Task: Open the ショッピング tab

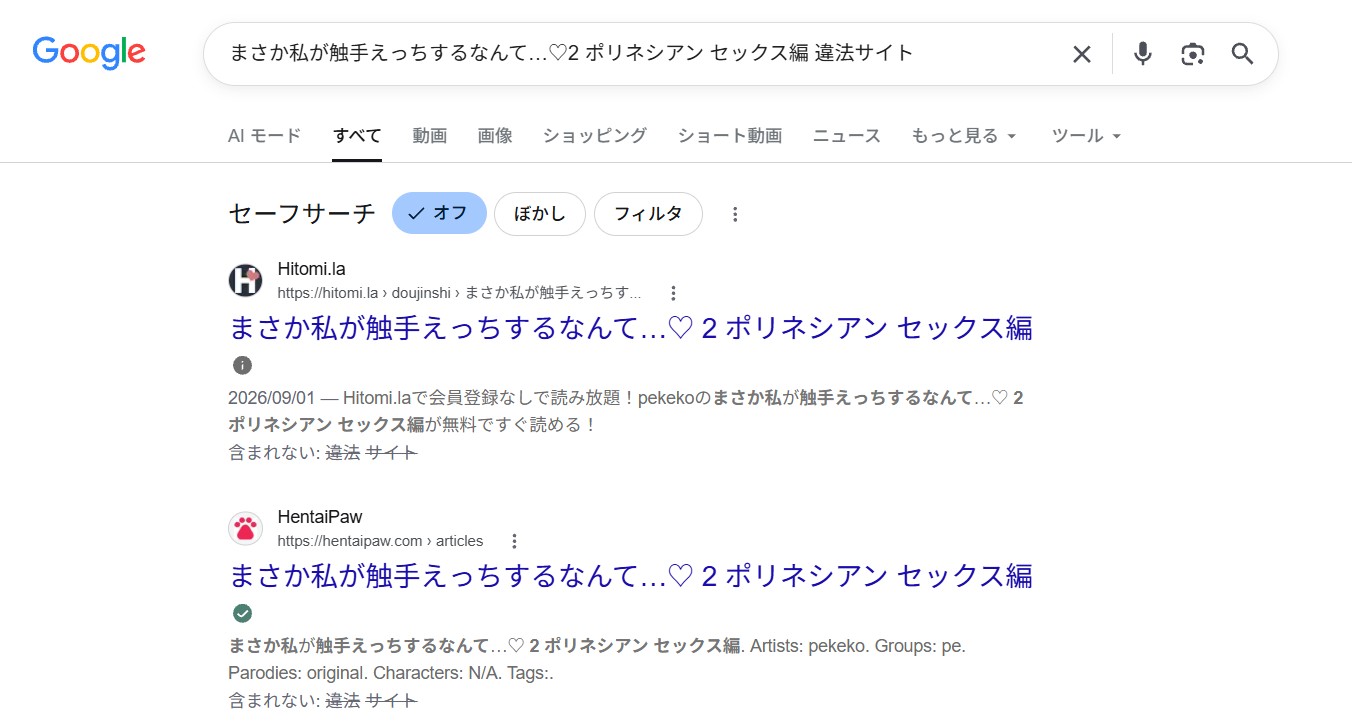Action: click(x=595, y=136)
